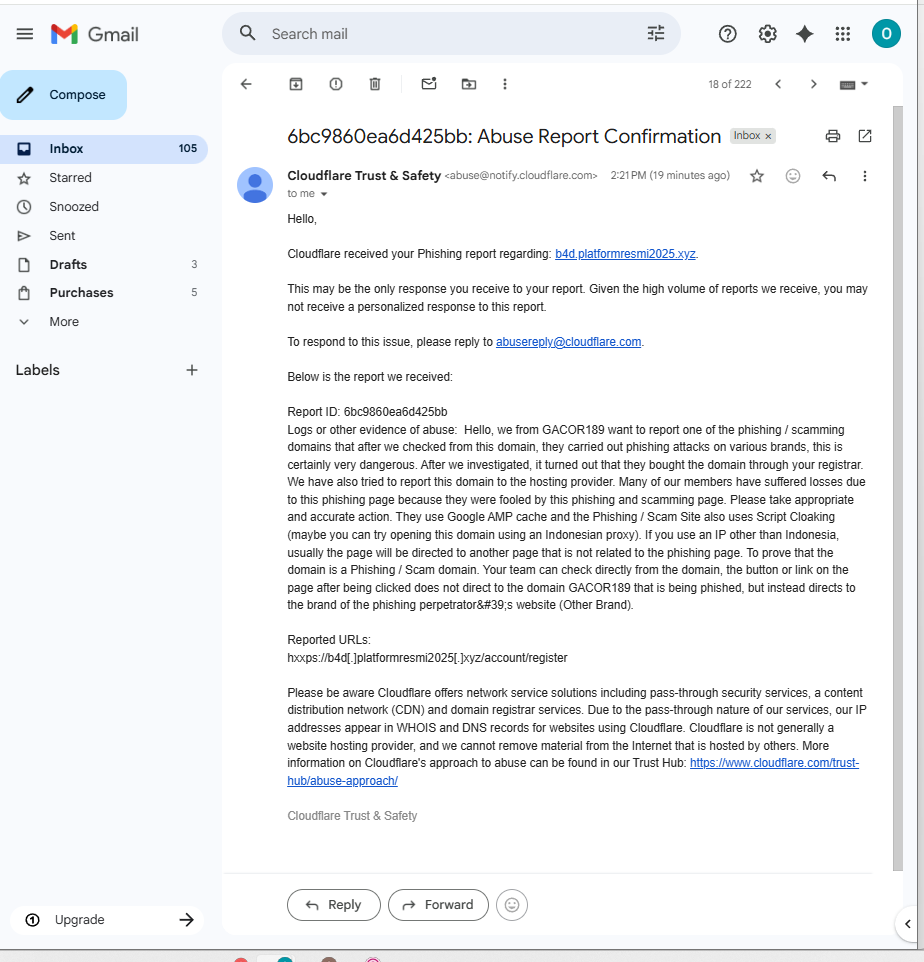
Task: Mark the email as unread
Action: click(429, 83)
